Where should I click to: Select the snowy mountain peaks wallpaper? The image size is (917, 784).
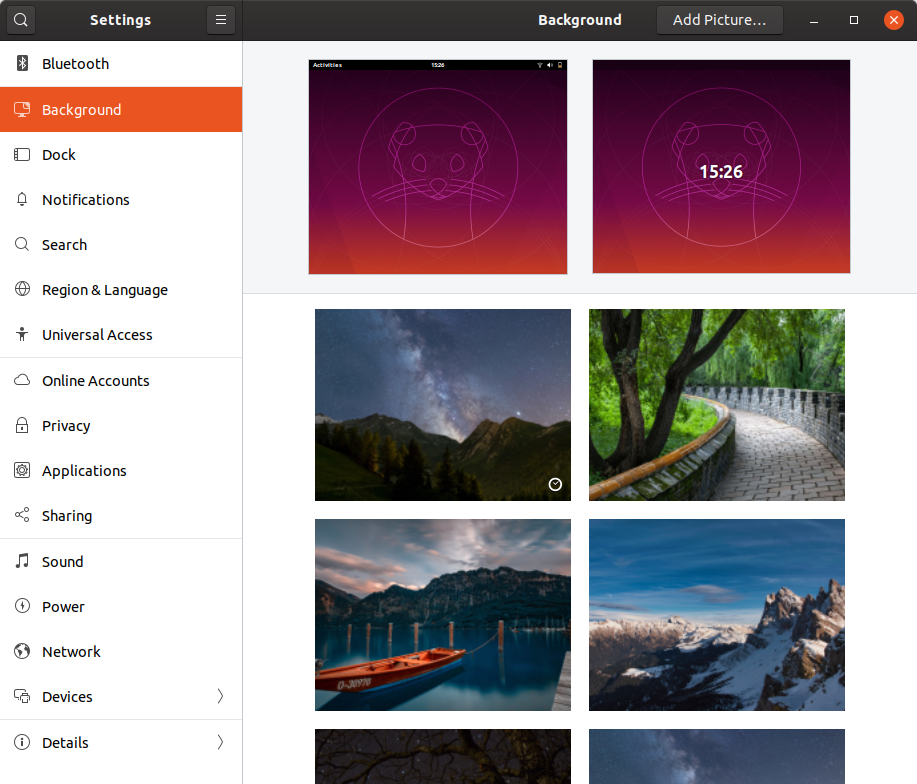tap(717, 615)
